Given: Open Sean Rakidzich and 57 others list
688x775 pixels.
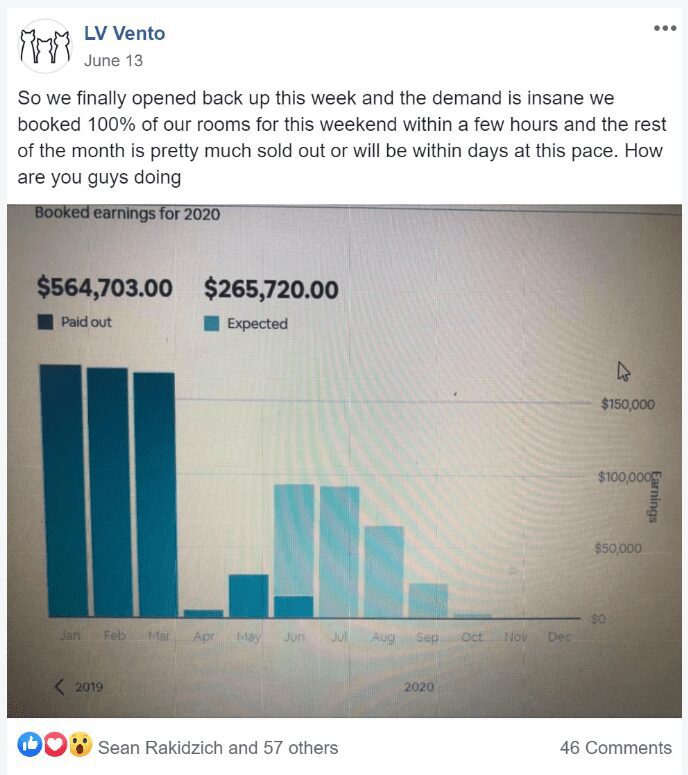Looking at the screenshot, I should (x=218, y=748).
